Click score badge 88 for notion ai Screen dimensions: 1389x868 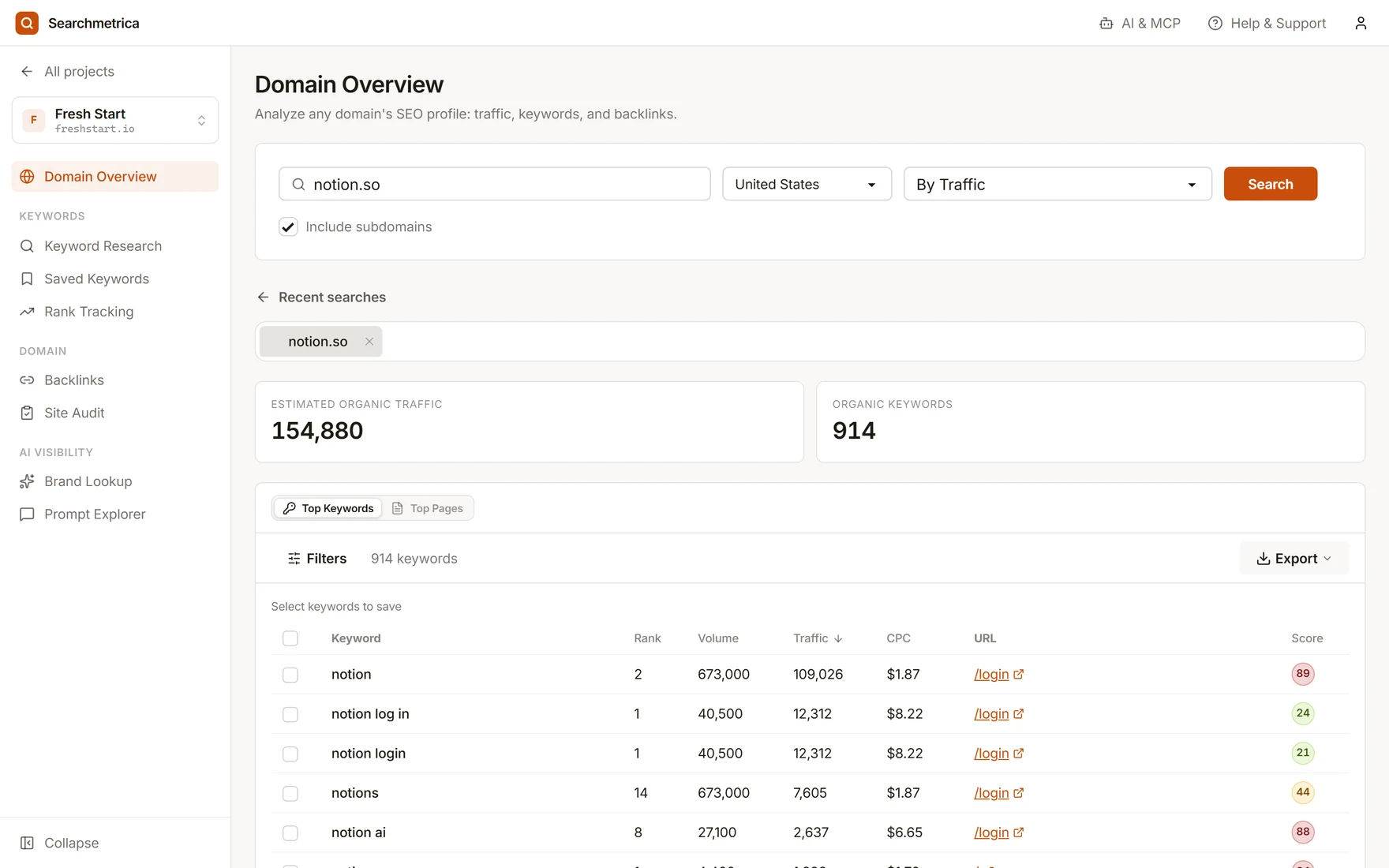click(1303, 832)
